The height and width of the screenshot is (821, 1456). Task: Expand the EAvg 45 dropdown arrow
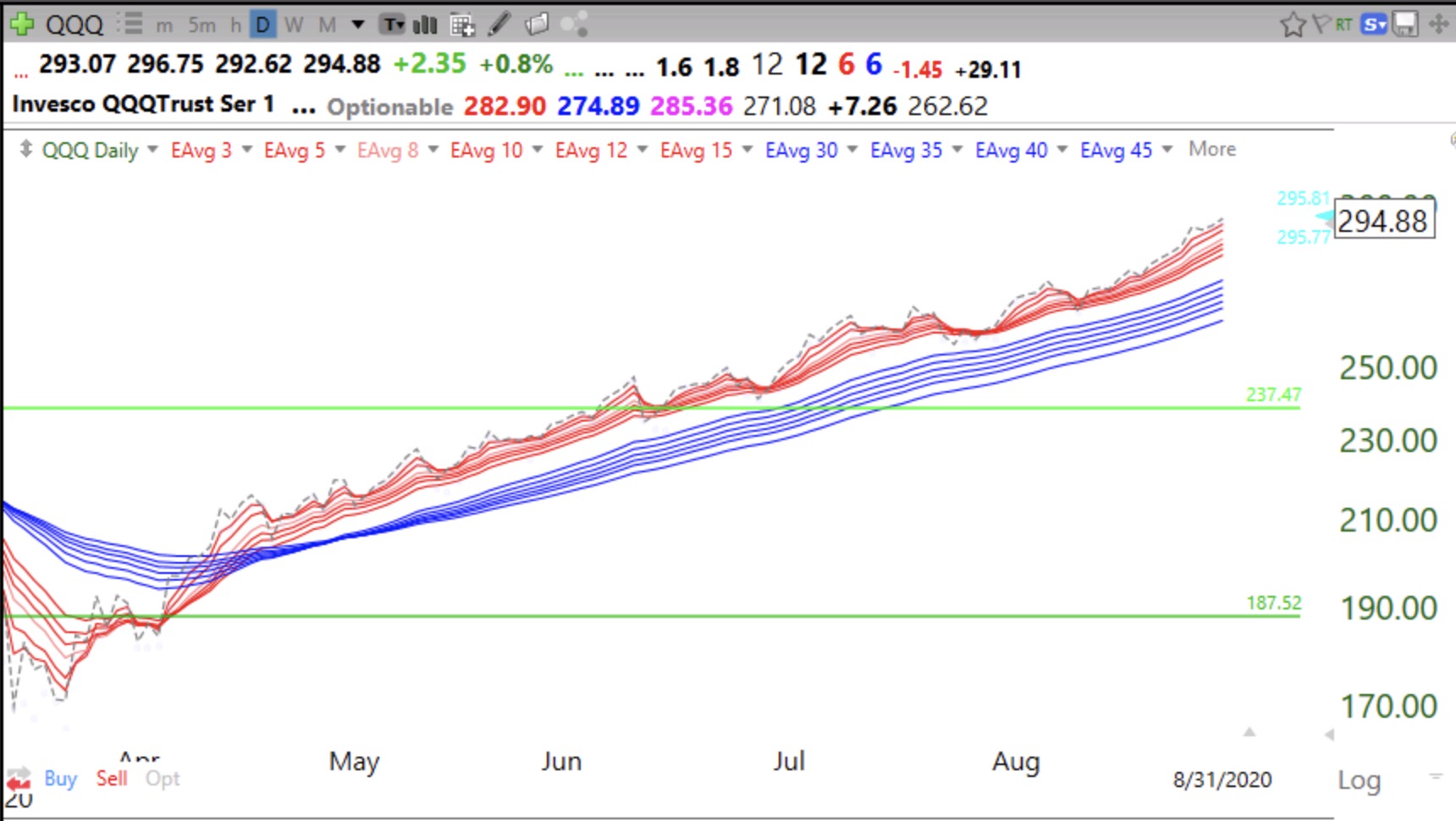tap(1166, 150)
